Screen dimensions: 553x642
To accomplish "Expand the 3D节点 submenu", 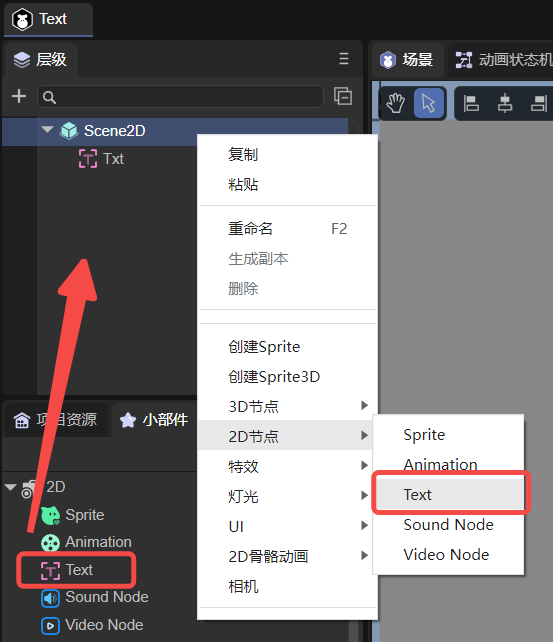I will 364,405.
